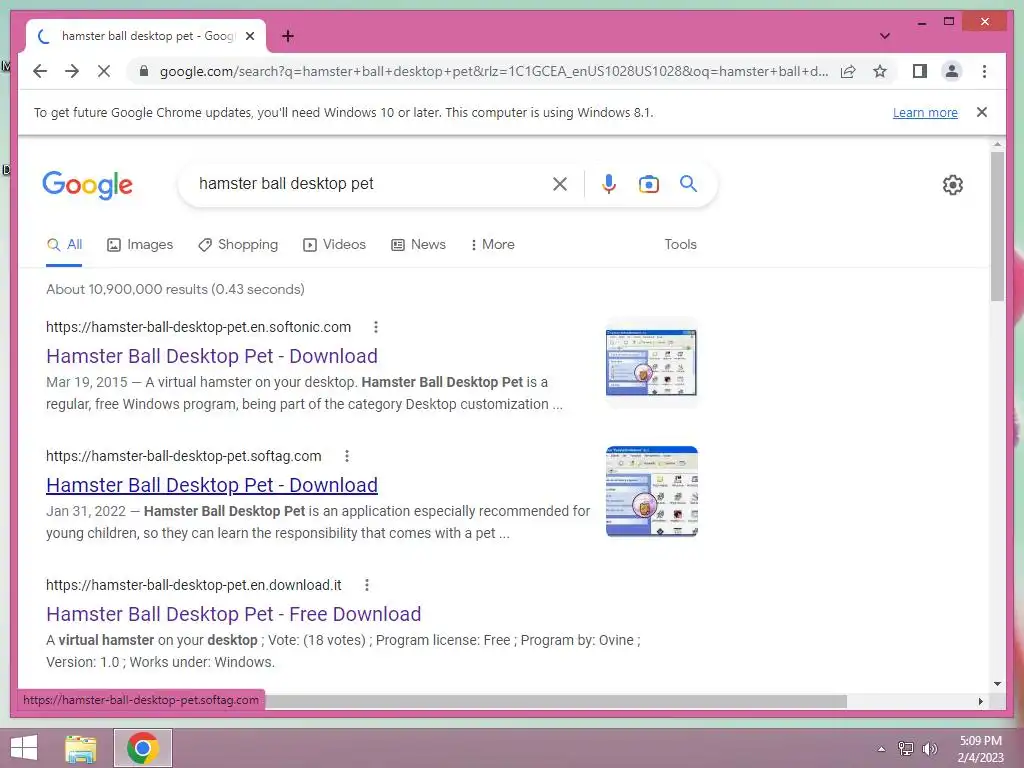Expand the More search options
Screen dimensions: 1024x768
(x=492, y=245)
